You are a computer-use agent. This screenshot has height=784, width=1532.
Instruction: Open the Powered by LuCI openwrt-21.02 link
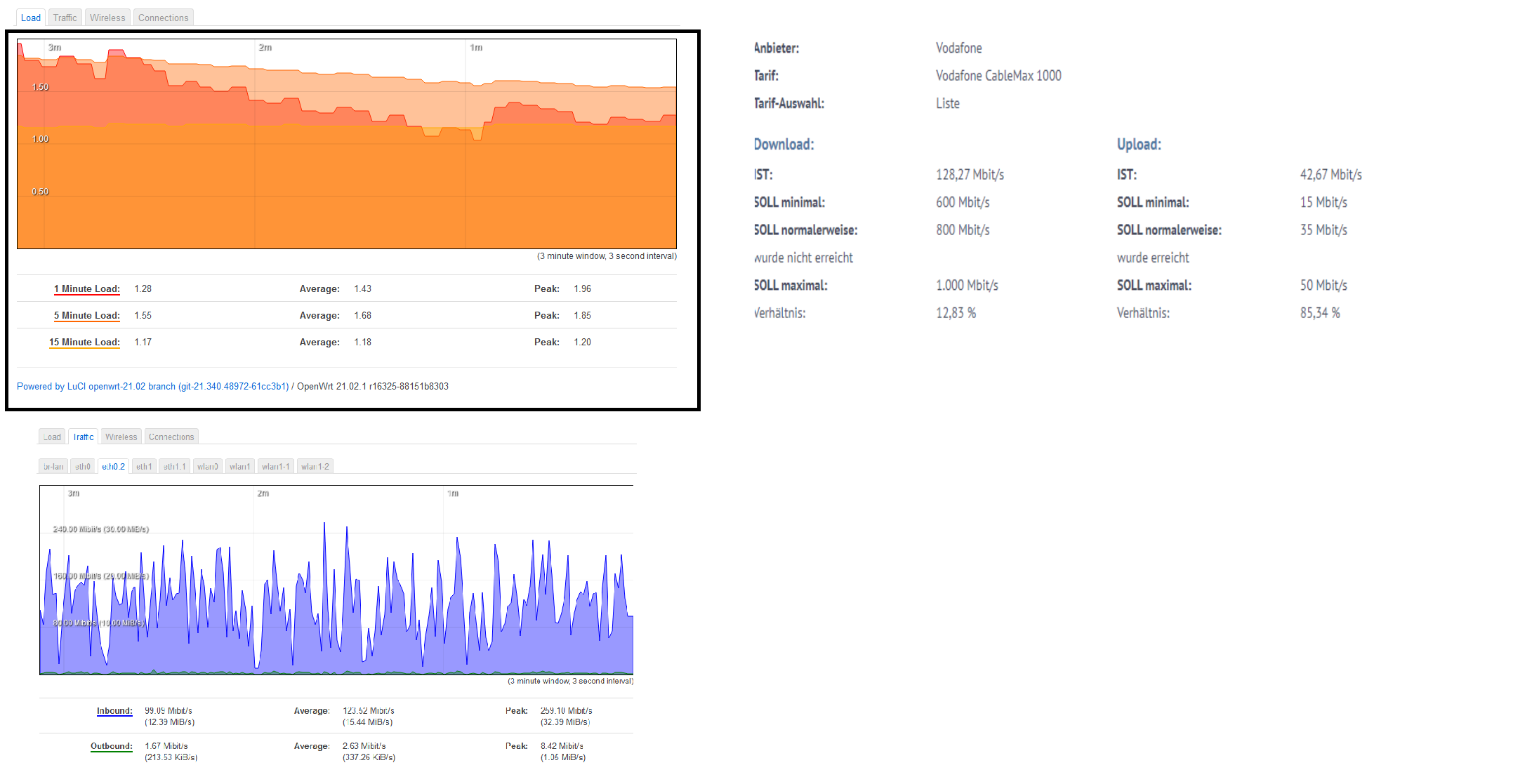152,386
